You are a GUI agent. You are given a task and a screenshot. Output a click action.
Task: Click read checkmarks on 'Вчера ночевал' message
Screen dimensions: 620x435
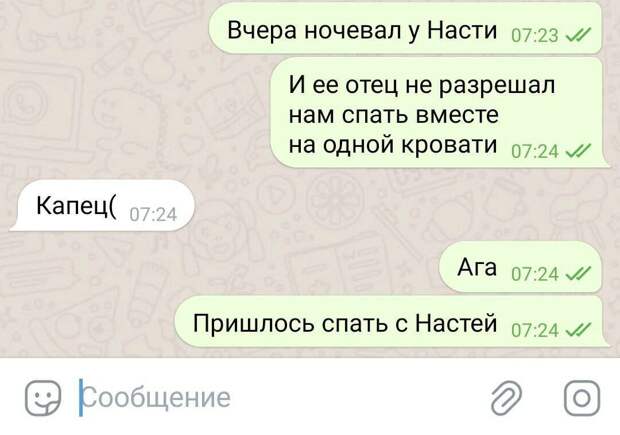point(578,35)
